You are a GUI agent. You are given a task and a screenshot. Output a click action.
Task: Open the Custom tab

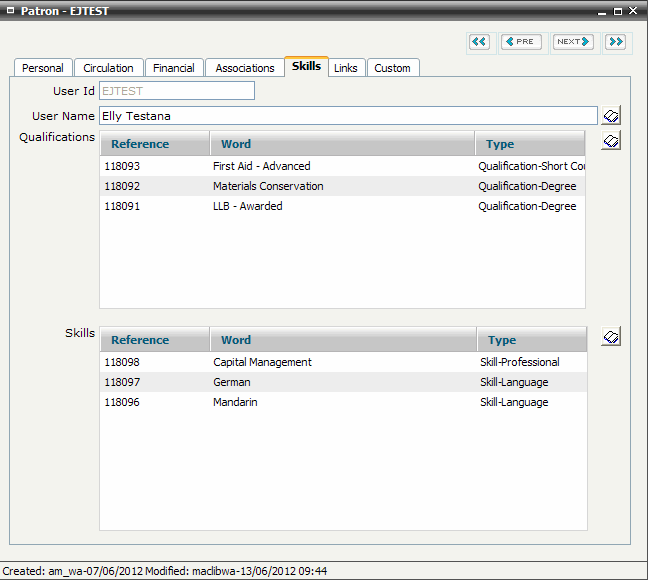point(392,68)
